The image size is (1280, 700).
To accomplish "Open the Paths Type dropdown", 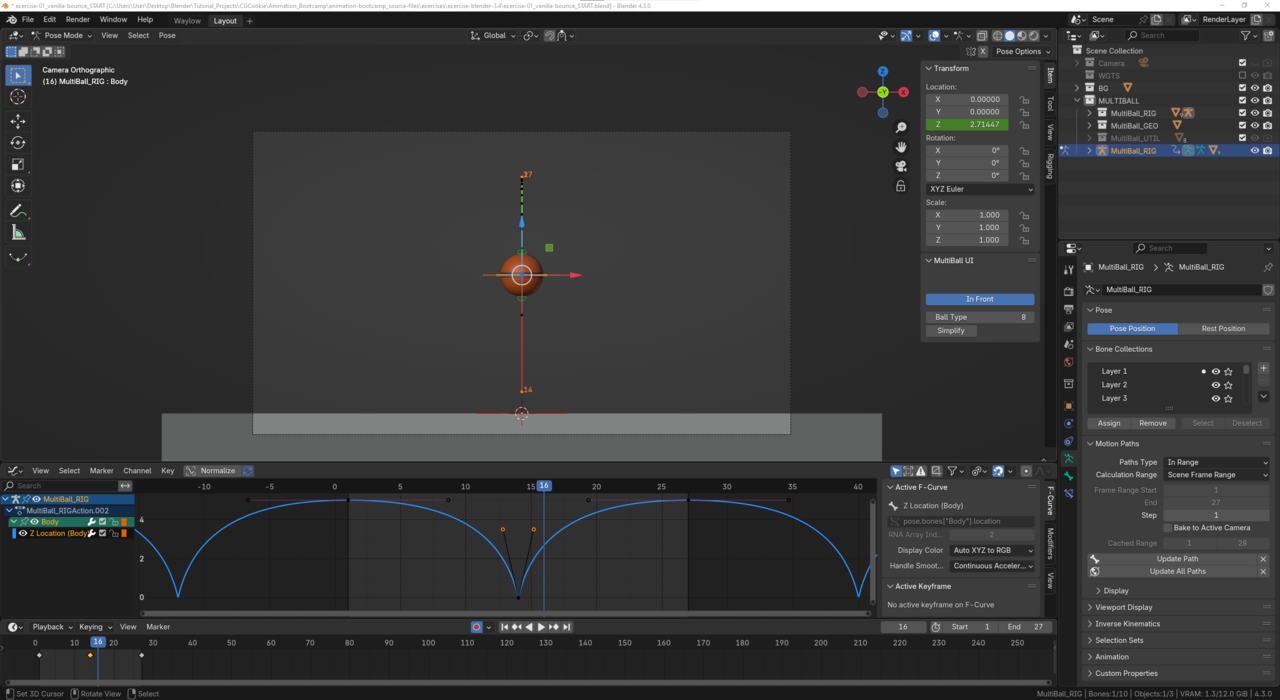I will (x=1216, y=462).
